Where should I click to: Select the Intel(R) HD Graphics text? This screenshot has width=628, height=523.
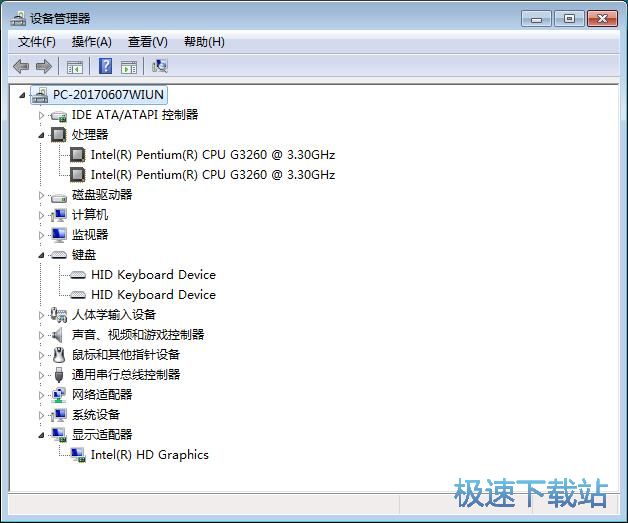click(x=150, y=455)
